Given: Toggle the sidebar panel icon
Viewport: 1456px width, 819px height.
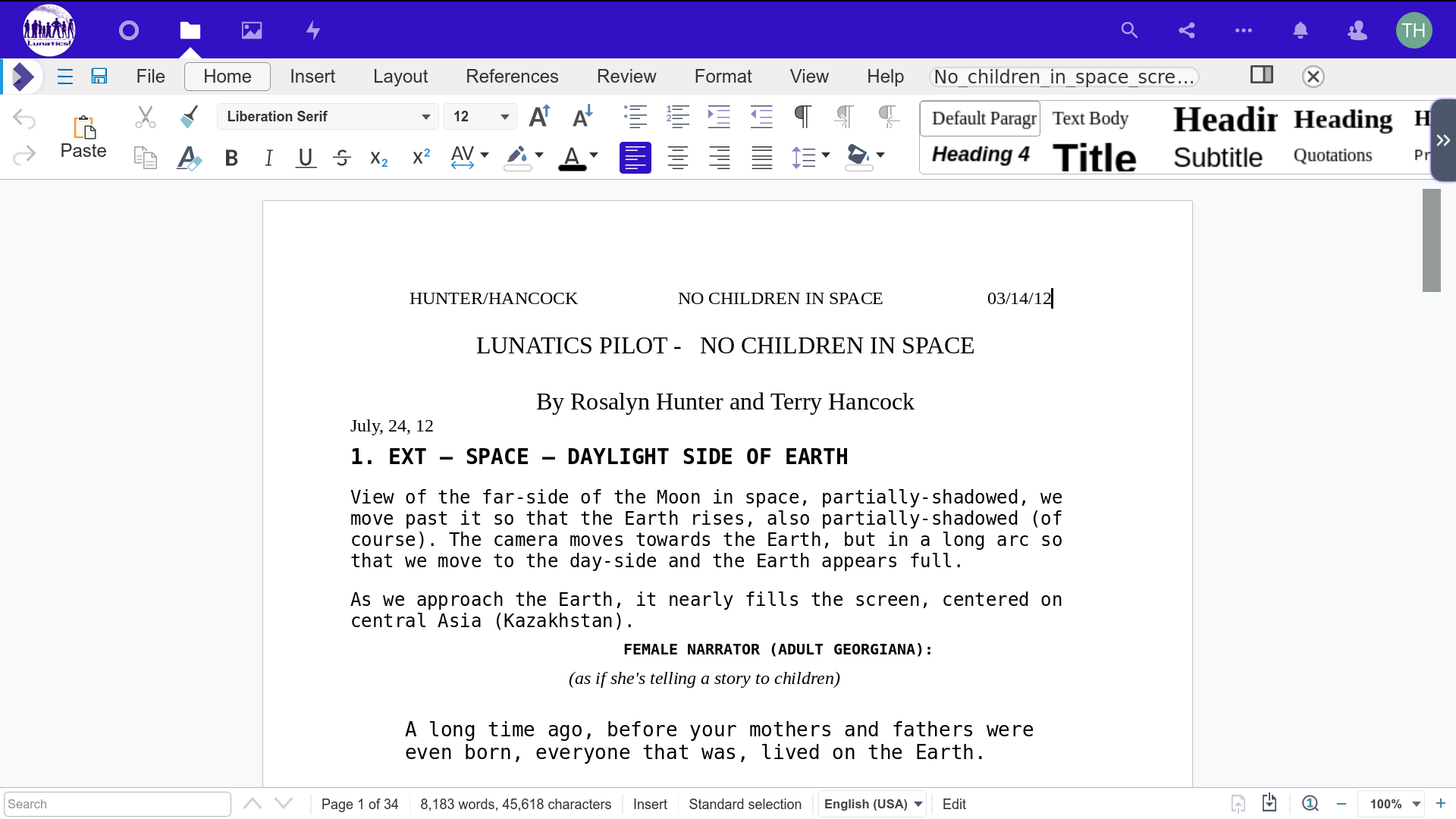Looking at the screenshot, I should (x=1261, y=74).
